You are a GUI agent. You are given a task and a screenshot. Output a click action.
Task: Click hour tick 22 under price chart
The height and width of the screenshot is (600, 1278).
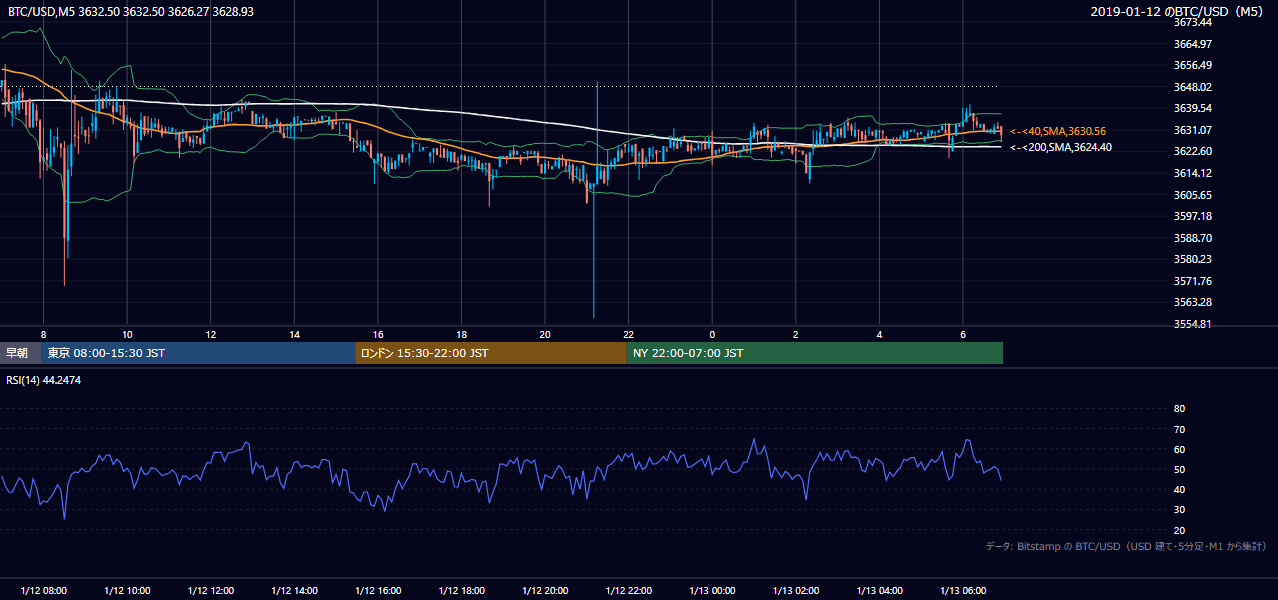pos(628,334)
